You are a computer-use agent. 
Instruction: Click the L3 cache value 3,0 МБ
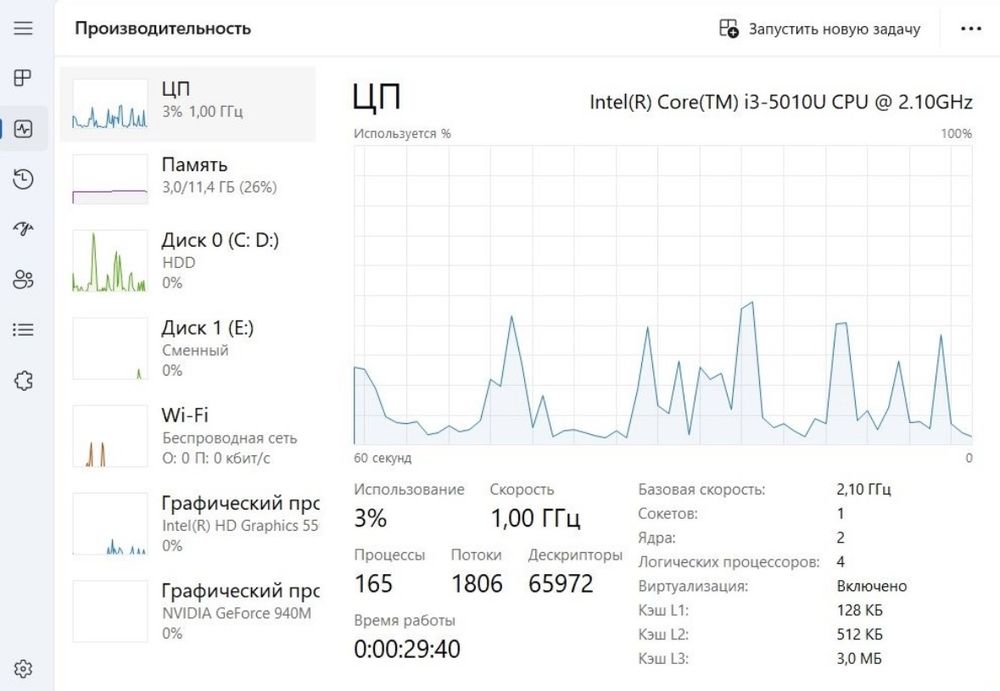pyautogui.click(x=859, y=658)
